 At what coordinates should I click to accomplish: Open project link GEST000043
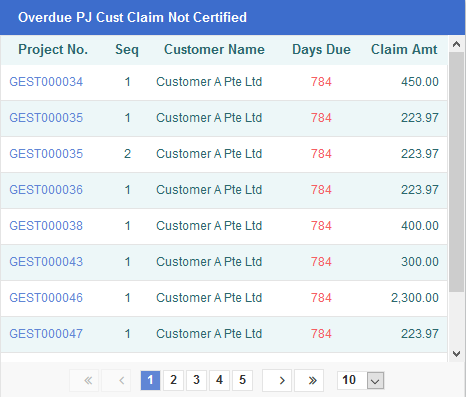pyautogui.click(x=46, y=262)
